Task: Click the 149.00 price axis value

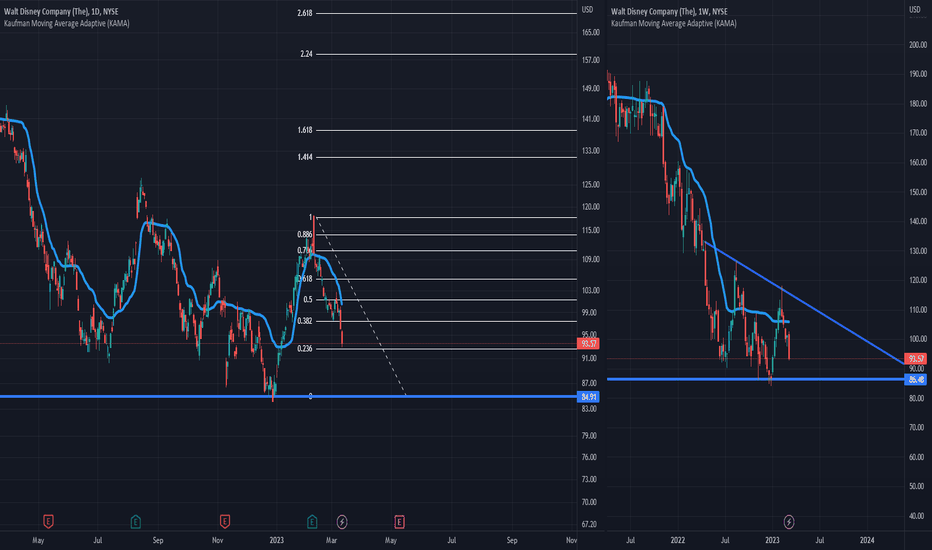Action: 590,89
